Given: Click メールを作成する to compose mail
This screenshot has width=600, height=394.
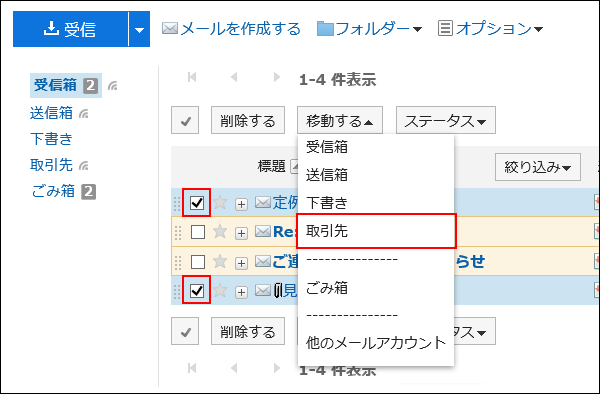Looking at the screenshot, I should (x=231, y=29).
